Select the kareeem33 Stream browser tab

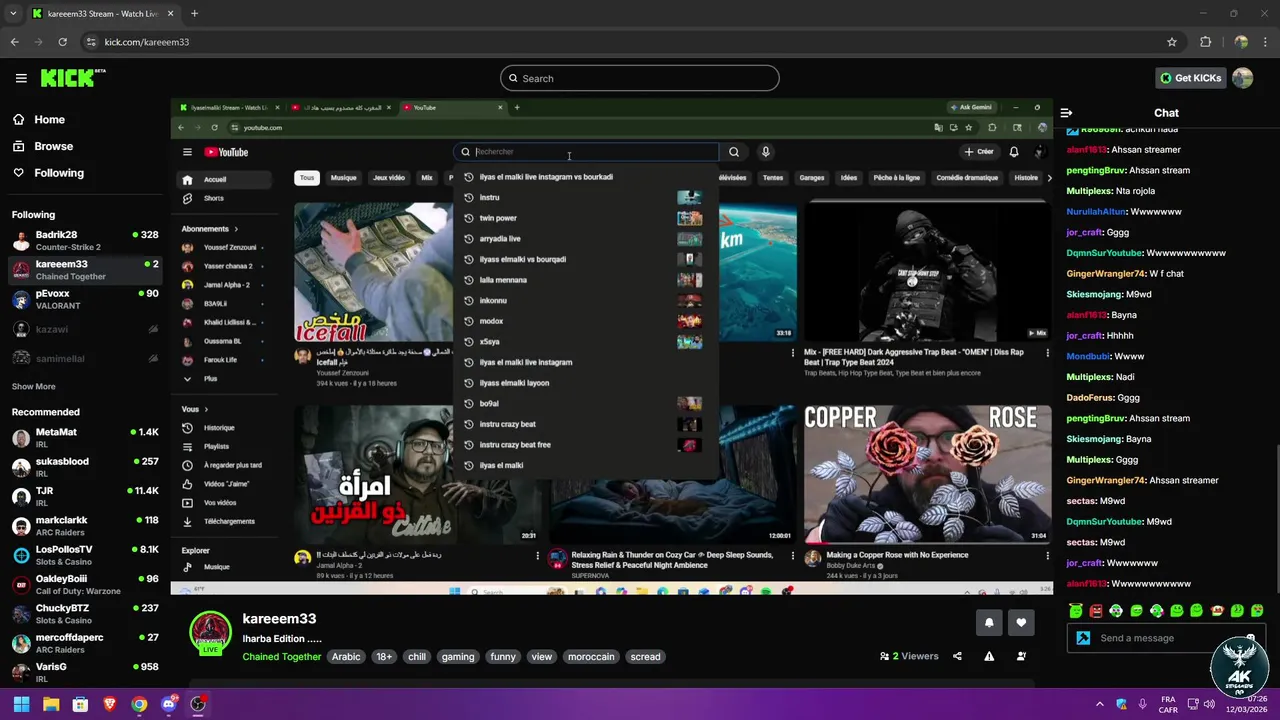click(x=102, y=14)
